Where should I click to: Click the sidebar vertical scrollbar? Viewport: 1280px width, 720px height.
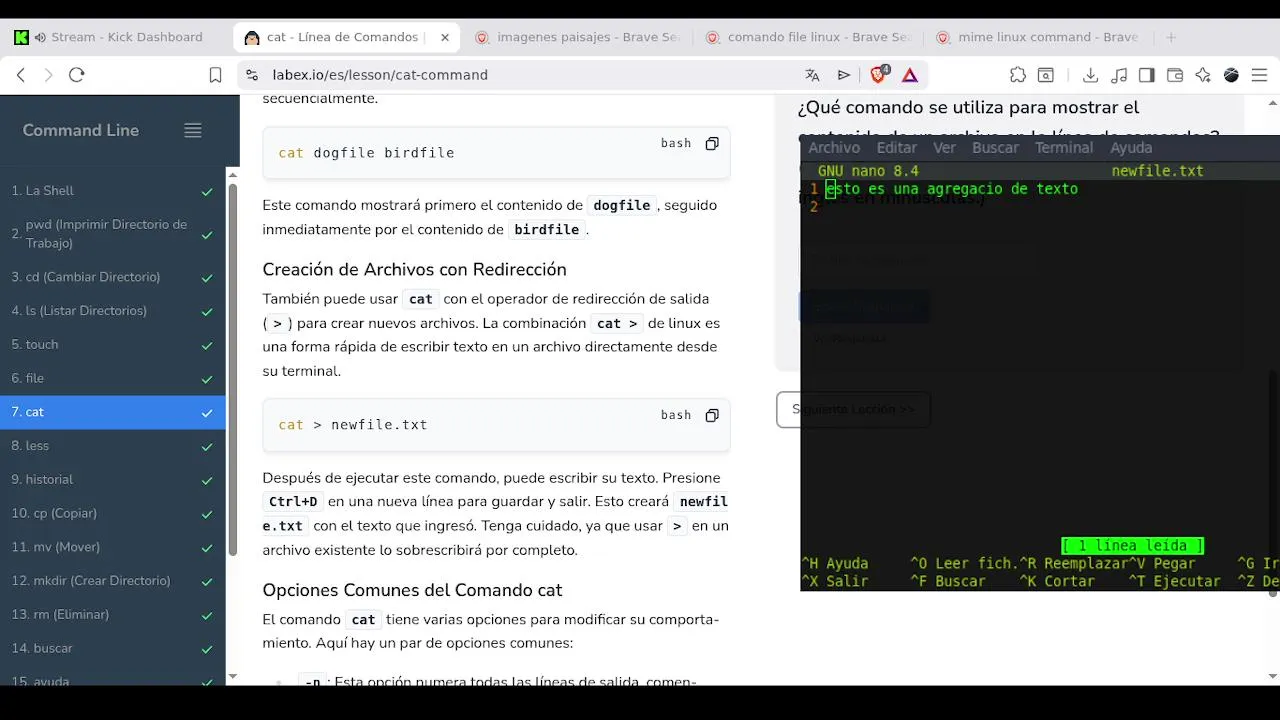coord(233,370)
